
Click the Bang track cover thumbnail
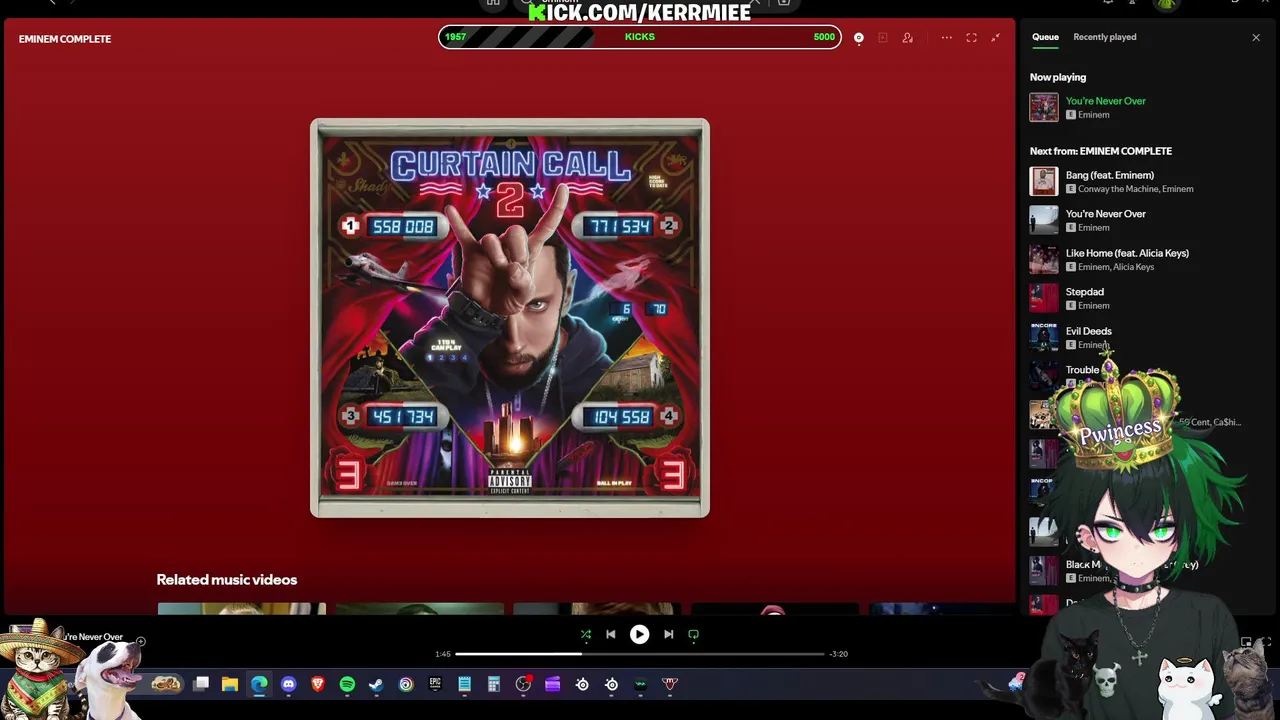1044,181
